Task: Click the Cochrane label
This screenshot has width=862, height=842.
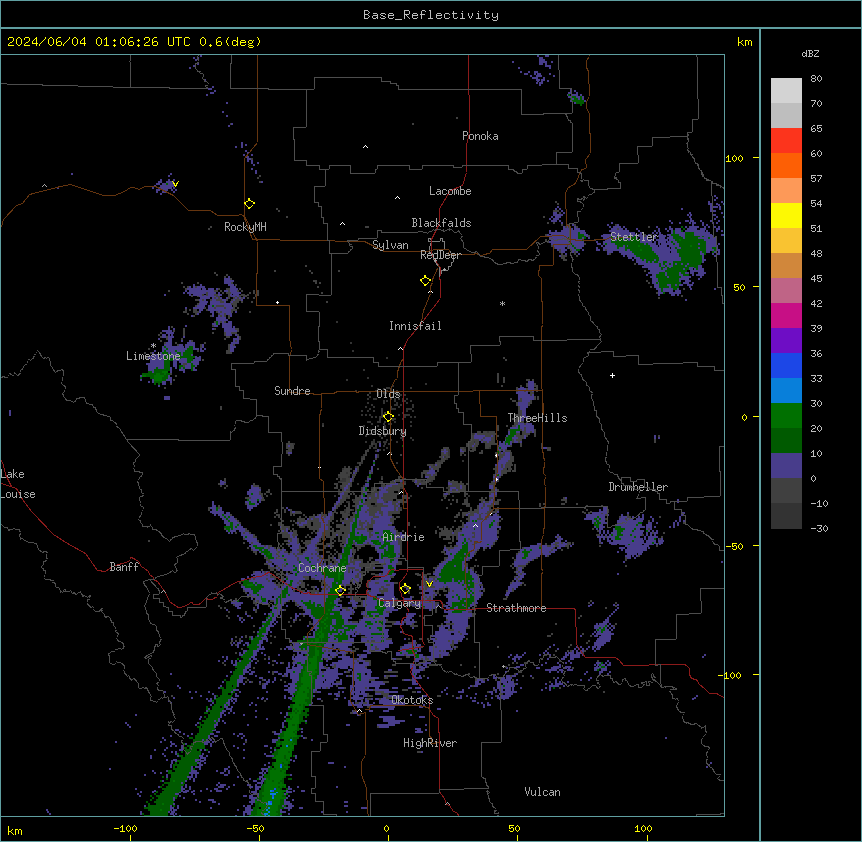Action: click(322, 568)
